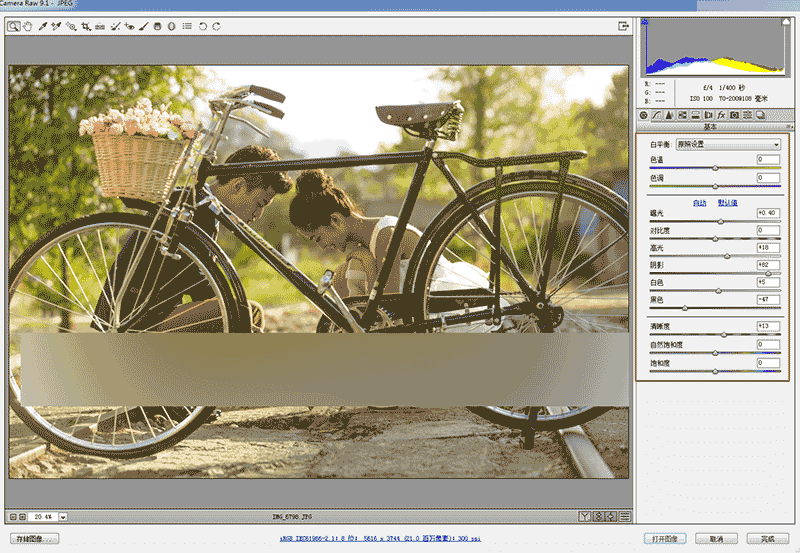Click the clarity (清晰度) value field
This screenshot has width=800, height=553.
(x=767, y=326)
